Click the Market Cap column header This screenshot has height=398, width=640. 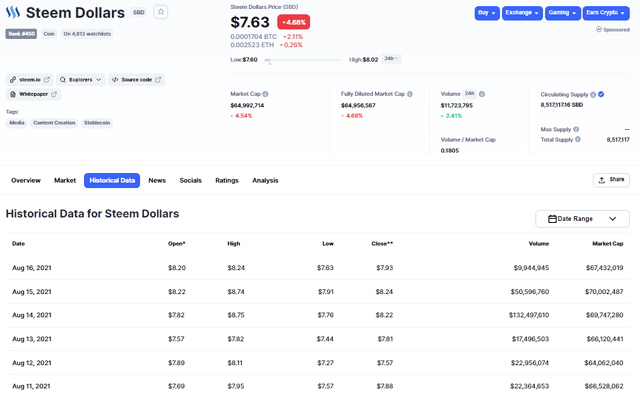[x=608, y=244]
